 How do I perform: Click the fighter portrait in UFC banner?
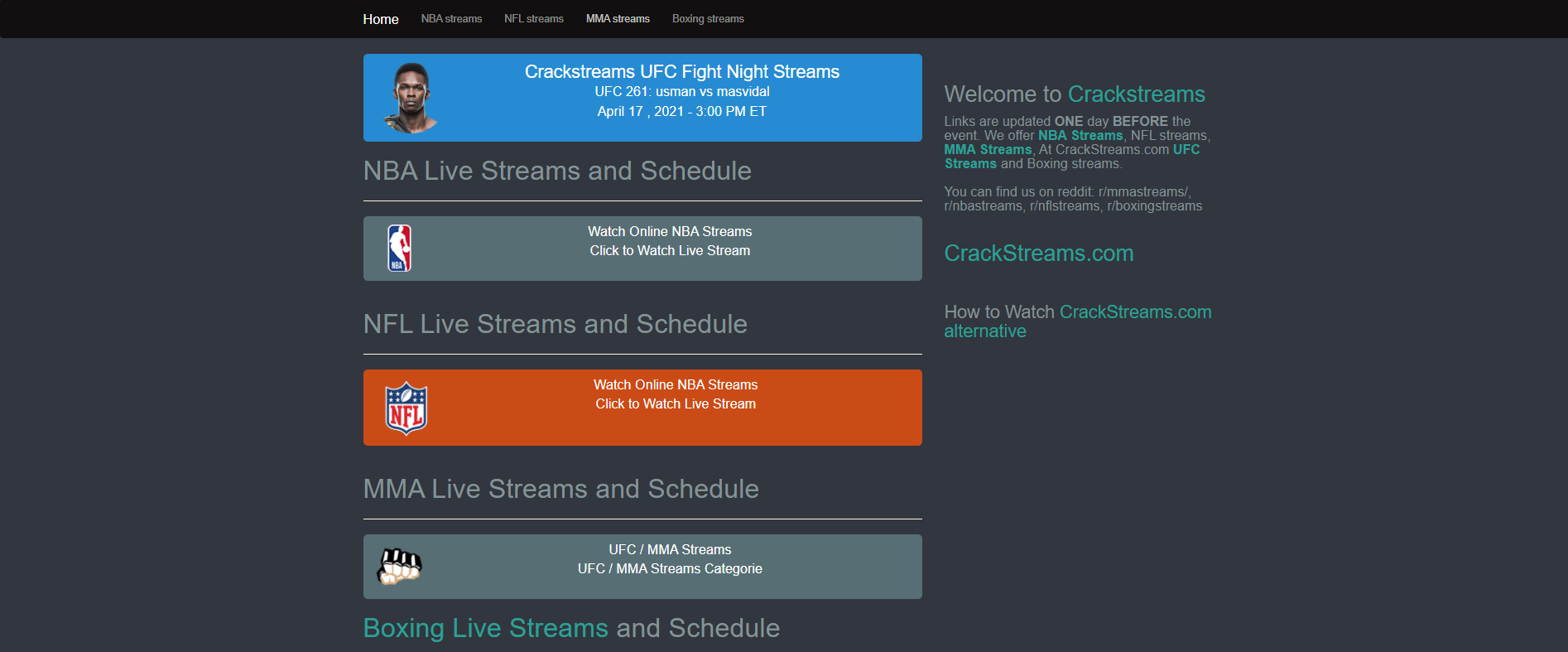[x=411, y=98]
